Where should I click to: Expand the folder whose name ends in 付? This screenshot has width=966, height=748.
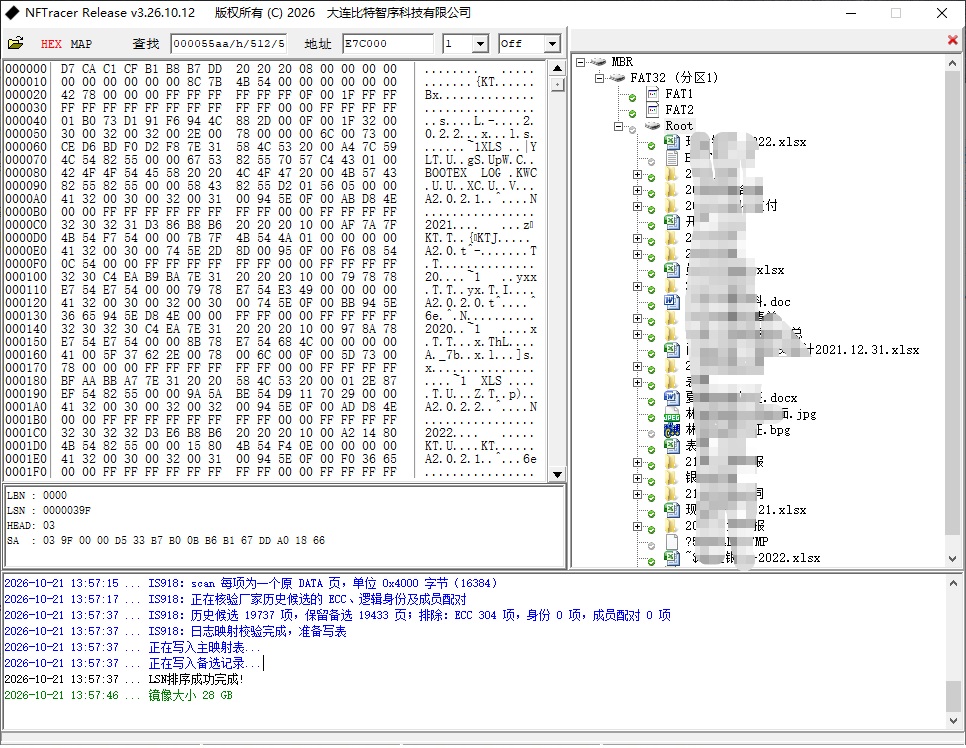pos(638,206)
